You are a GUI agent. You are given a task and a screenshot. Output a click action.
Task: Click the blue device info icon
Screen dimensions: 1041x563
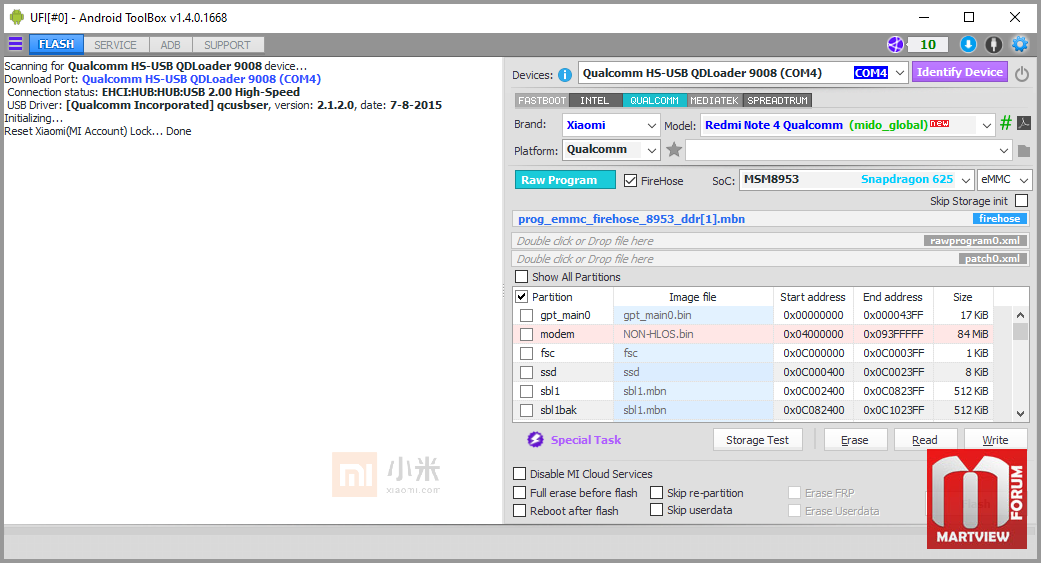point(565,75)
